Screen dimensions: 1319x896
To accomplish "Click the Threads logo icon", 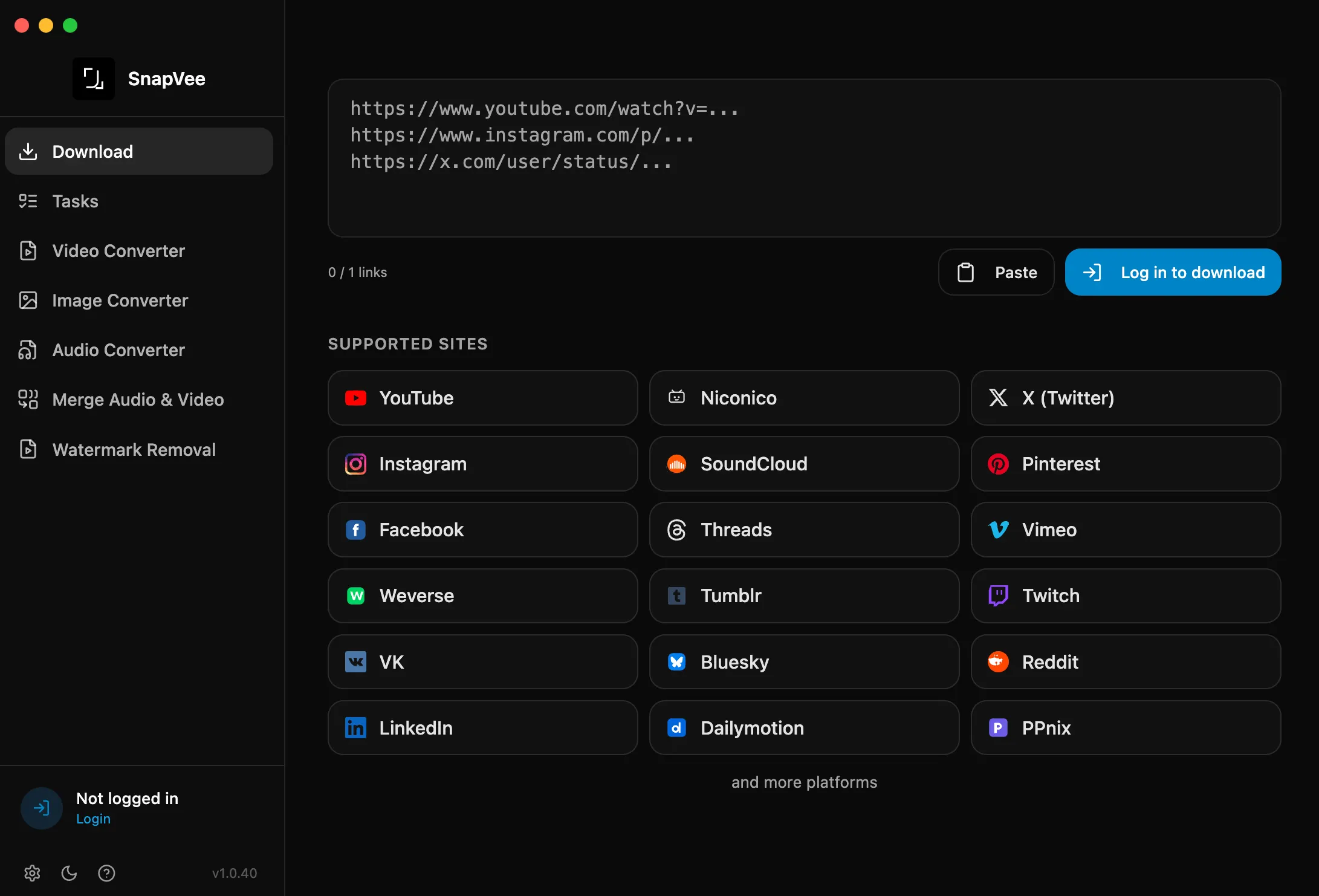I will tap(676, 530).
